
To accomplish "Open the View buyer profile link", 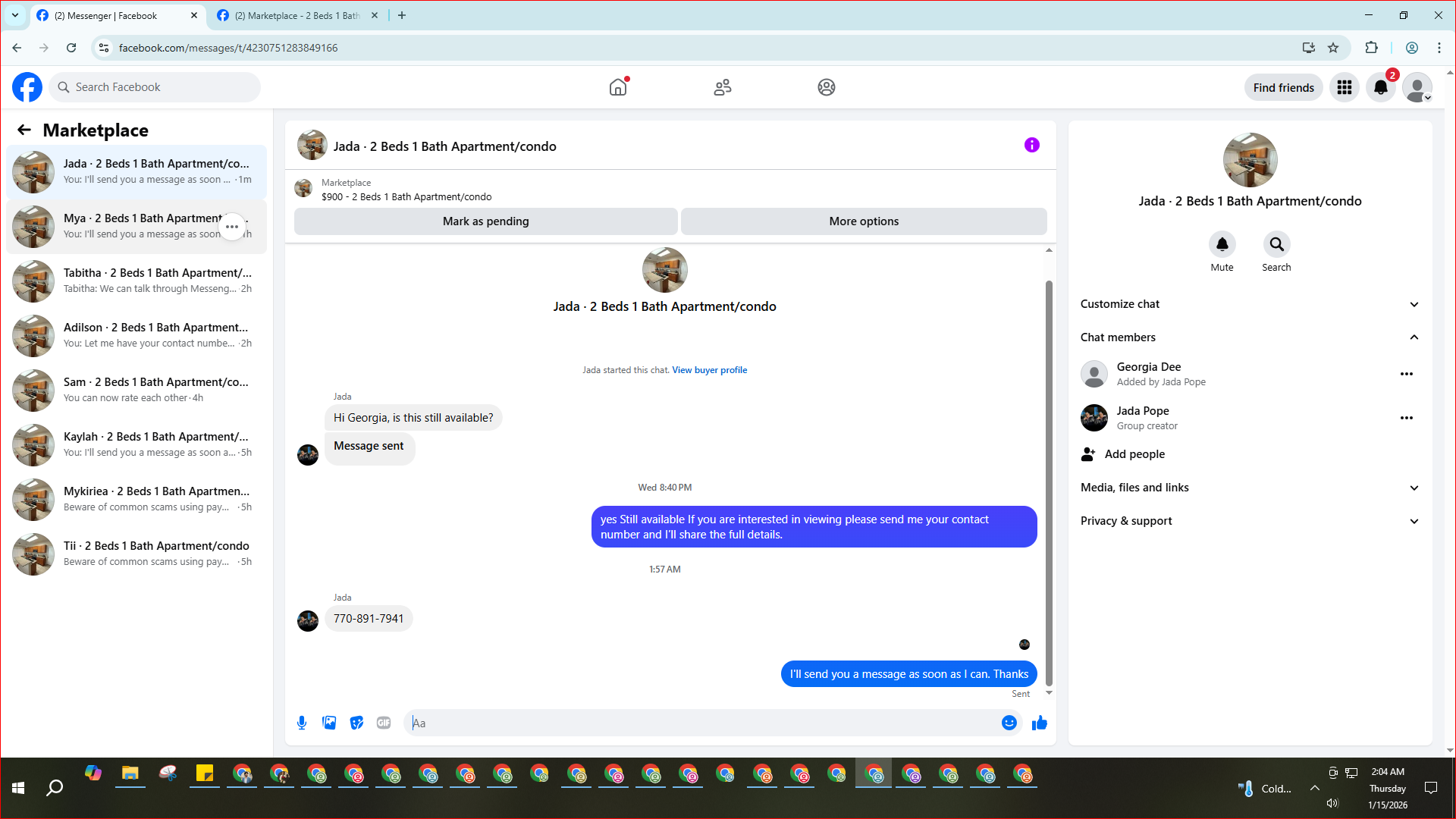I will point(709,370).
